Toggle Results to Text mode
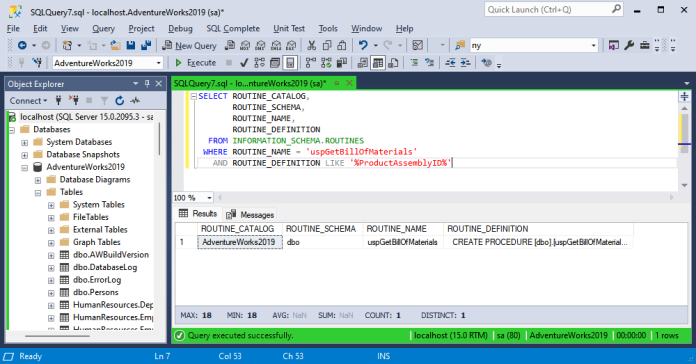The image size is (696, 364). (x=363, y=63)
